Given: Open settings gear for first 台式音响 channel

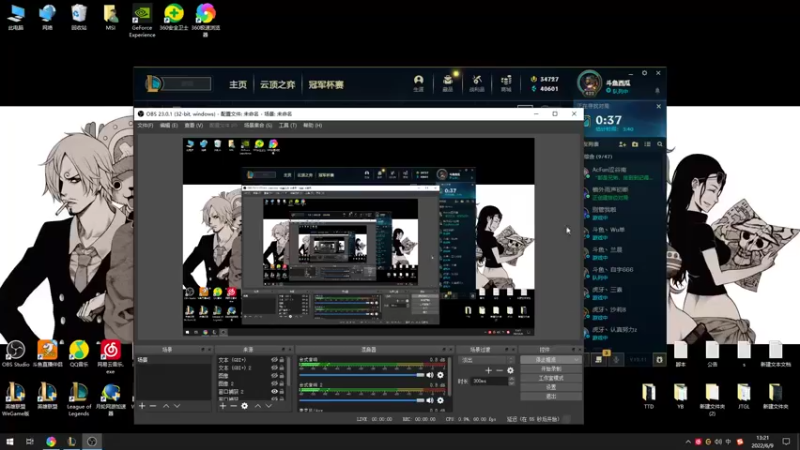Looking at the screenshot, I should pos(440,375).
